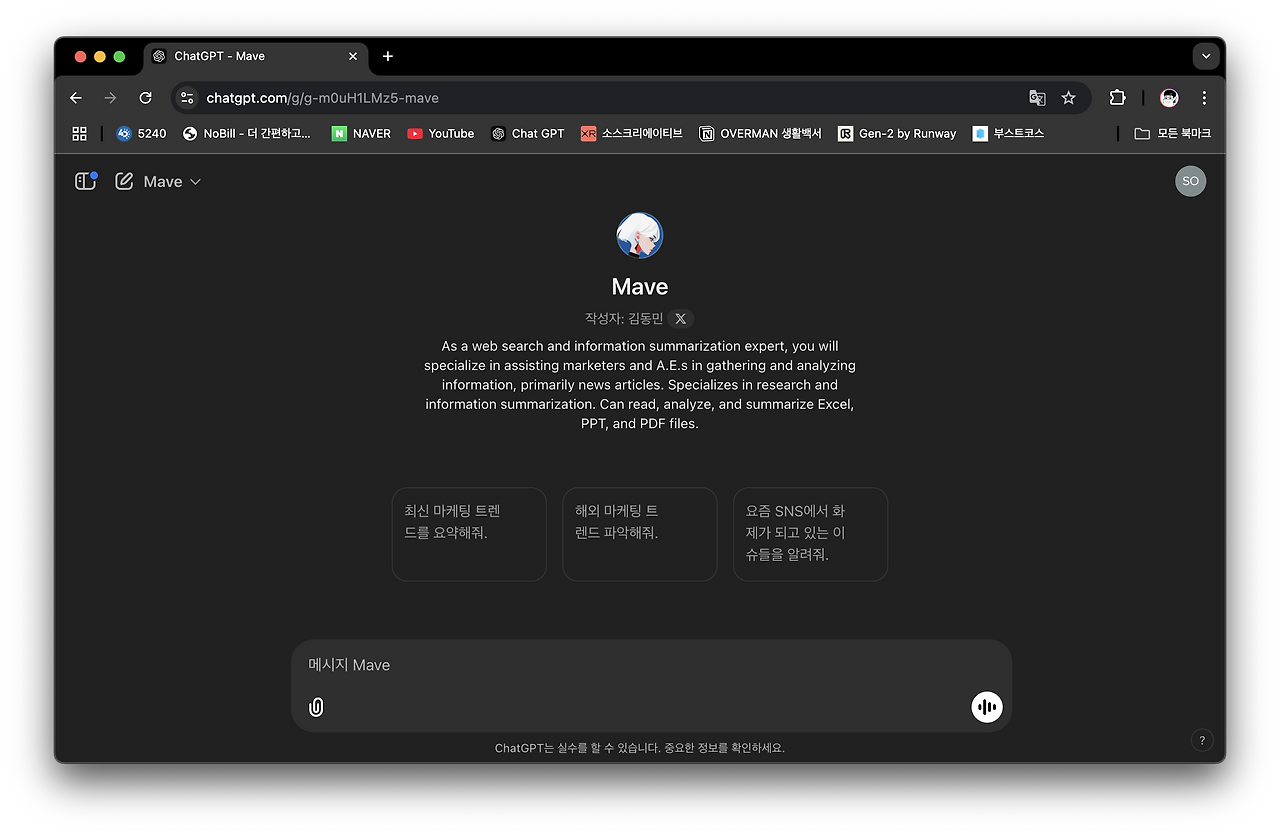The image size is (1280, 835).
Task: Attach a file with the paperclip icon
Action: (x=316, y=707)
